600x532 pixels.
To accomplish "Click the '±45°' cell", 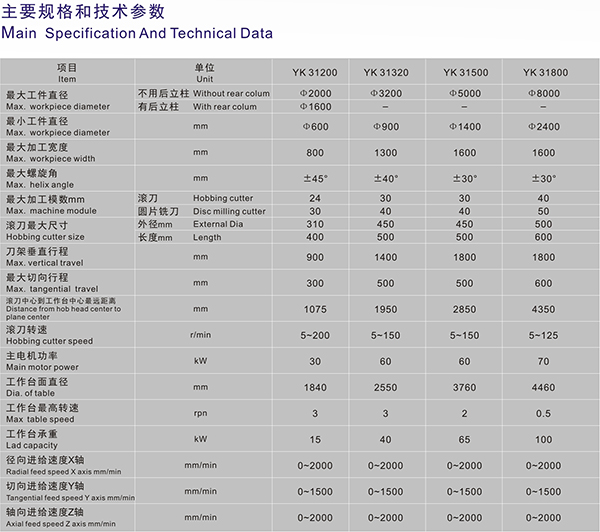I will 315,179.
